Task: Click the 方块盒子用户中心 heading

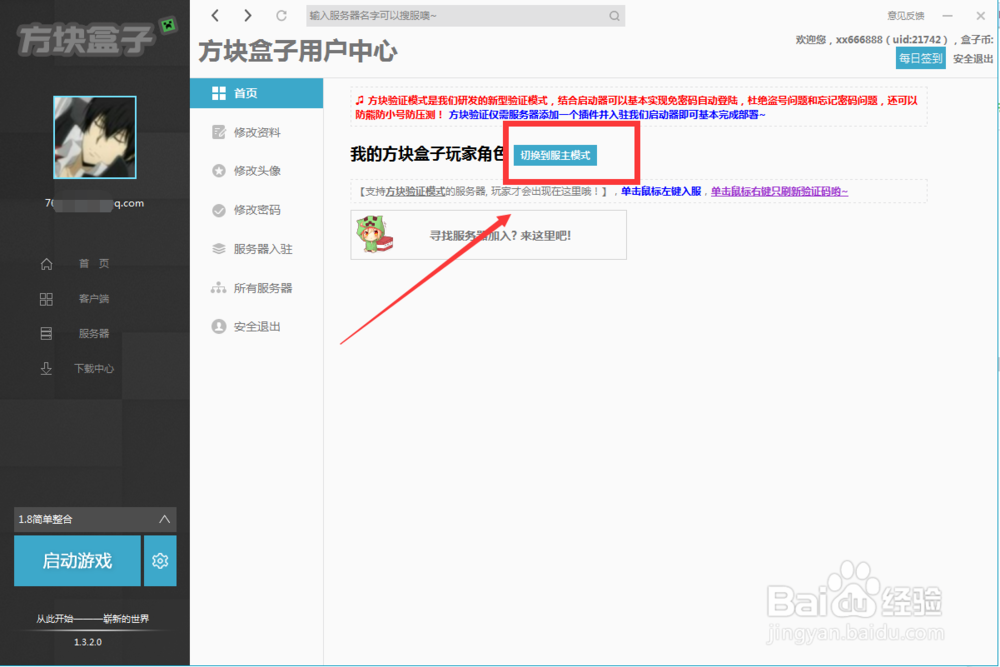Action: click(298, 52)
